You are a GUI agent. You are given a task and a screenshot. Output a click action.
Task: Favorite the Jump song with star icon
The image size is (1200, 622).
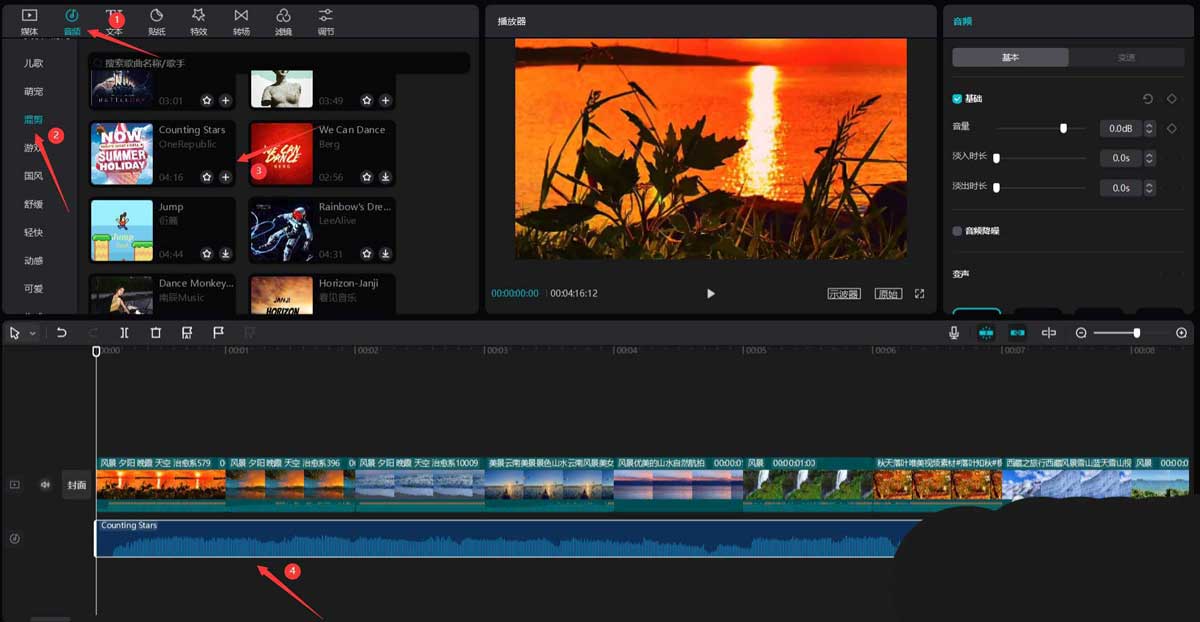click(x=207, y=254)
